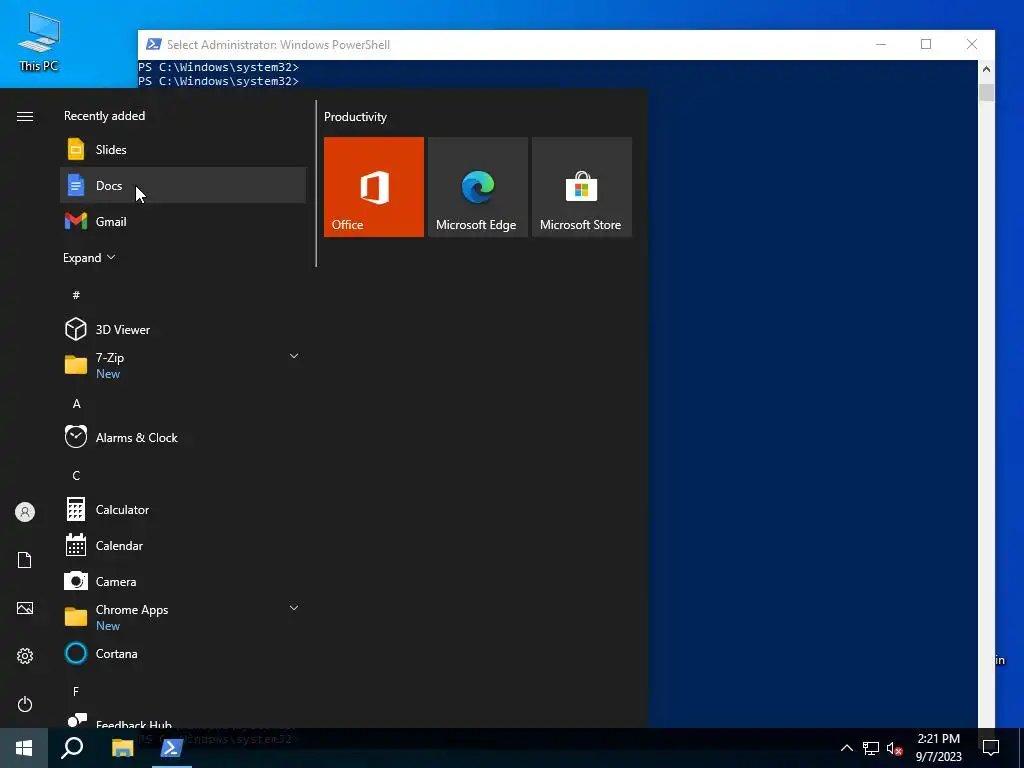Expand the Recently added list
Image resolution: width=1024 pixels, height=768 pixels.
pyautogui.click(x=89, y=257)
